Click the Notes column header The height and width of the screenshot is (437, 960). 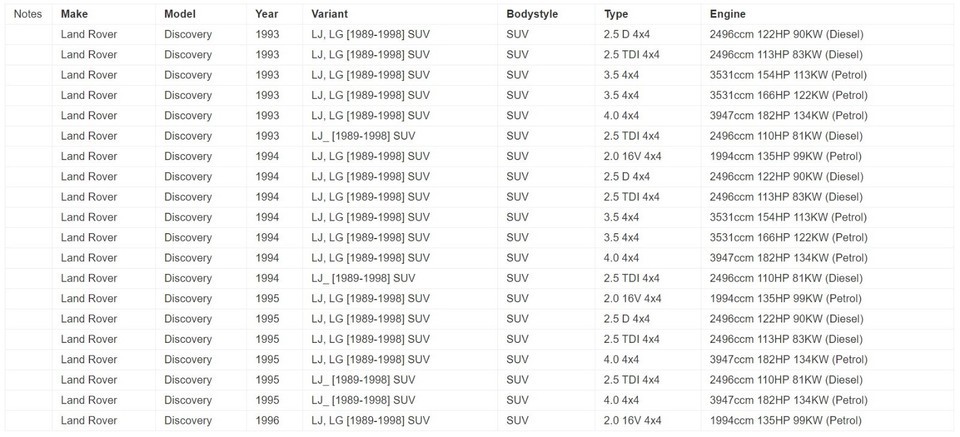tap(28, 14)
